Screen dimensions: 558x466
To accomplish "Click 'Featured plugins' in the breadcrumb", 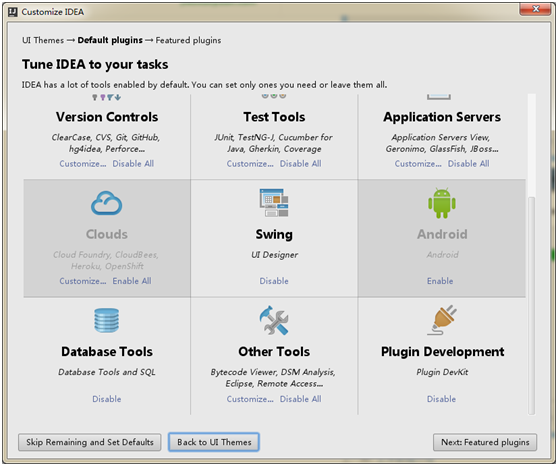I will tap(188, 40).
